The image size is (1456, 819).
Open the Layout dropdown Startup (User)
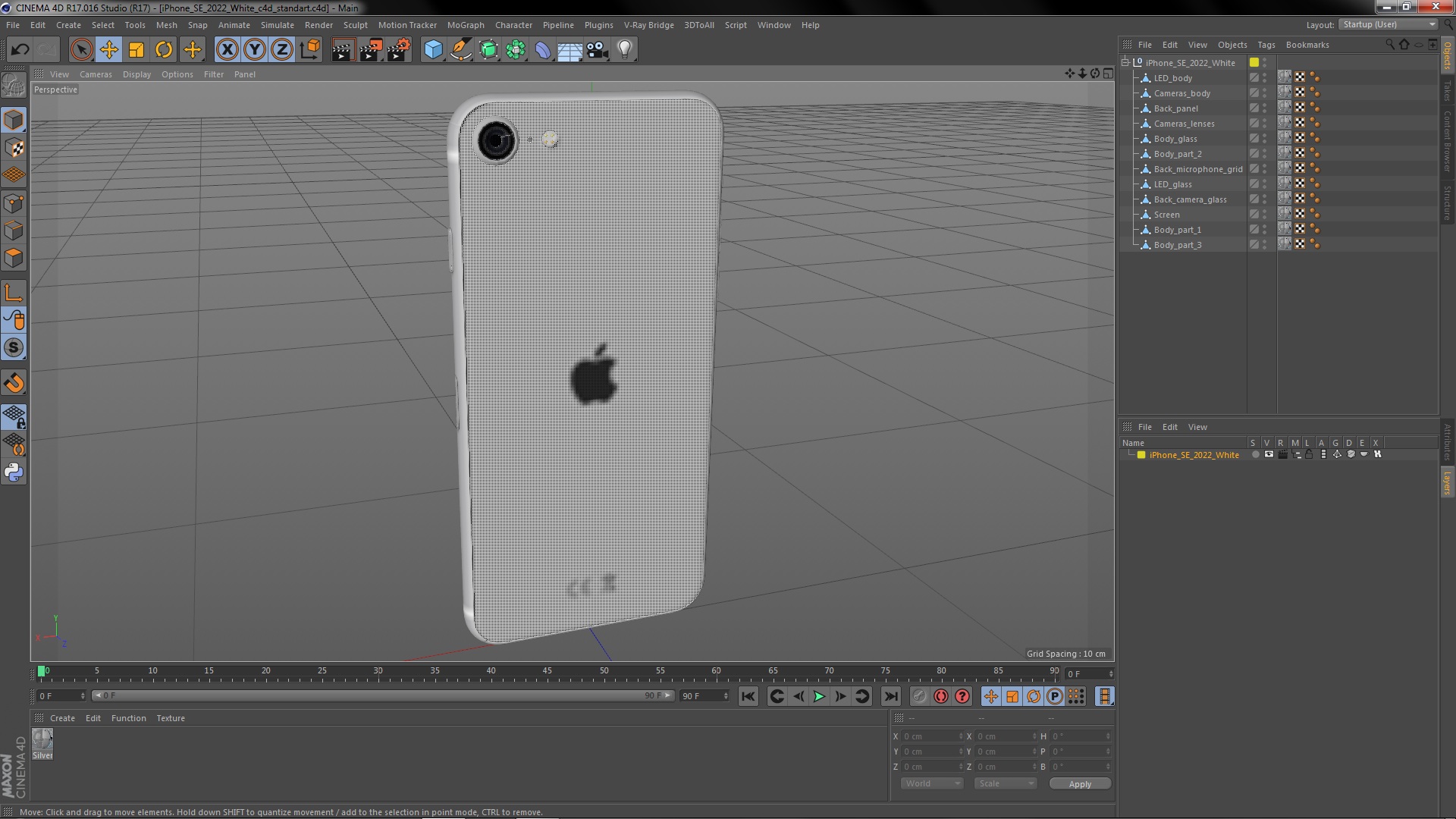point(1389,25)
